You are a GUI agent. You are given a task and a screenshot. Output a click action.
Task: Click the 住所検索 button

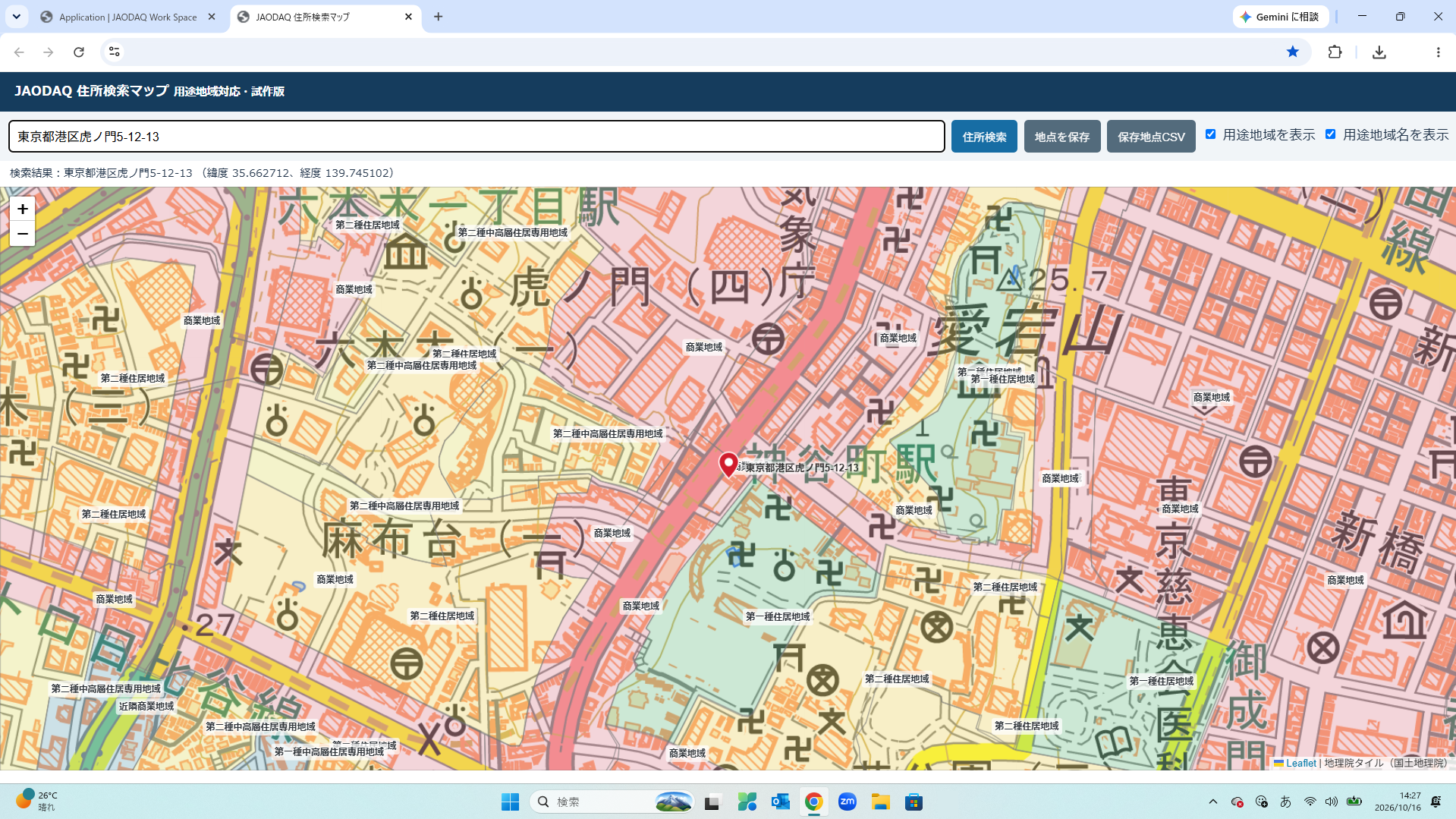pyautogui.click(x=984, y=137)
